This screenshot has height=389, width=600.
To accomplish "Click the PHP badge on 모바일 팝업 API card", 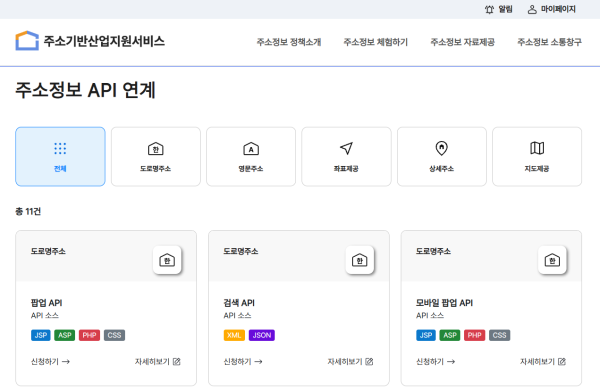I will point(474,335).
